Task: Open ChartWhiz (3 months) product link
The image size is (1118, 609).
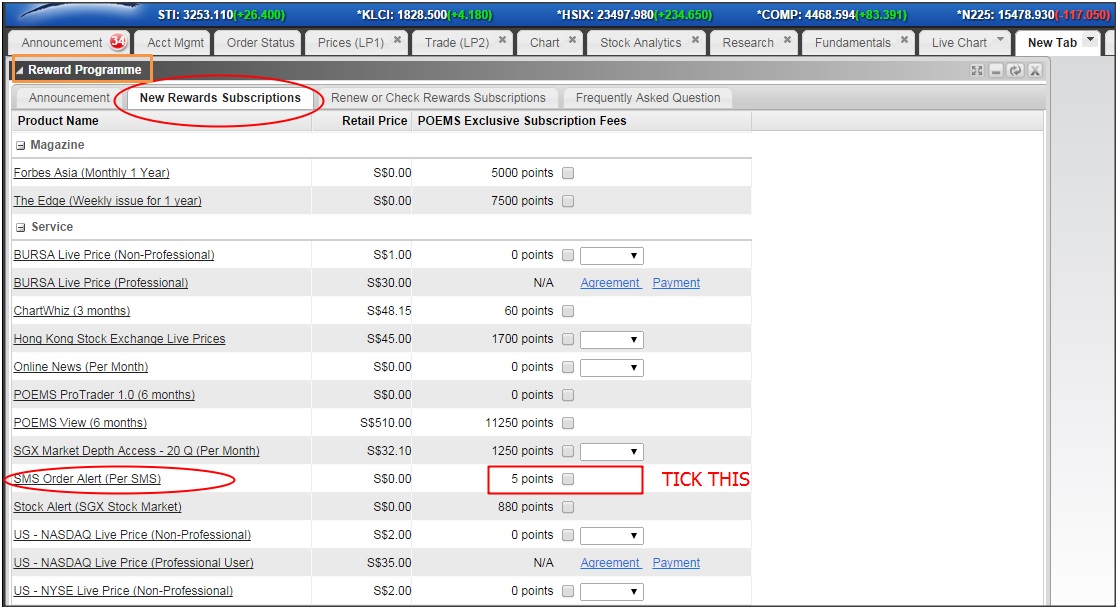Action: coord(71,311)
